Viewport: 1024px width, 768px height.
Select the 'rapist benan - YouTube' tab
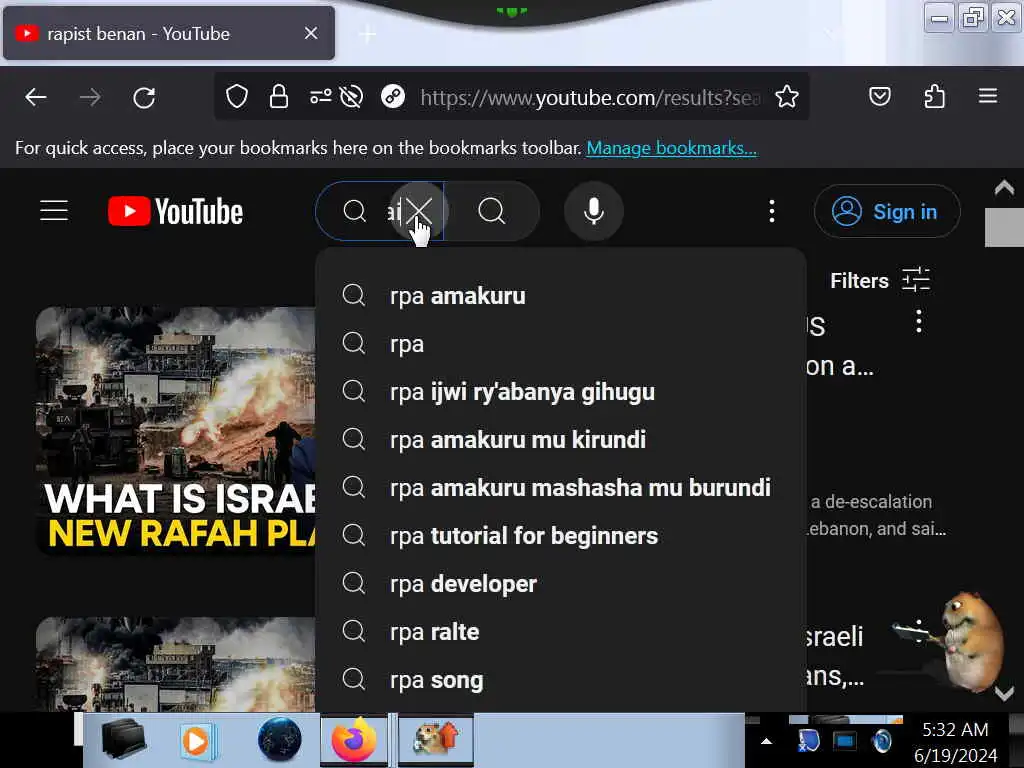pyautogui.click(x=168, y=33)
